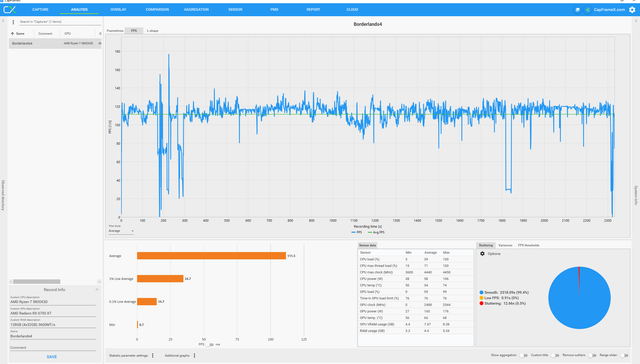Click the Options label in stuttering panel
Viewport: 640px width, 364px height.
[494, 254]
